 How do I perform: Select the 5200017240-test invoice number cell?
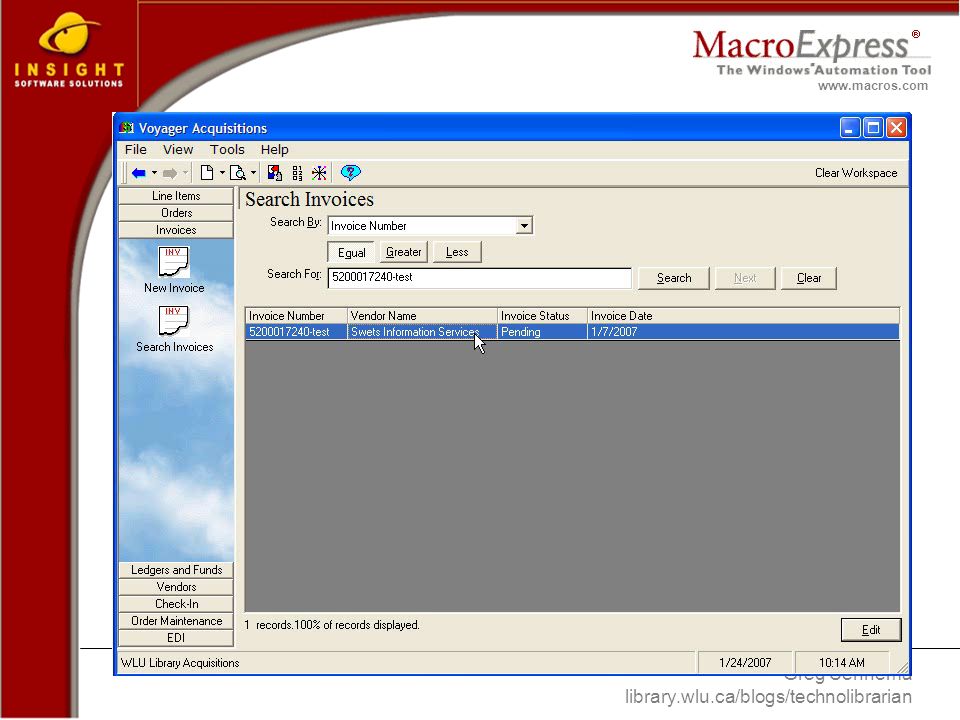point(296,332)
